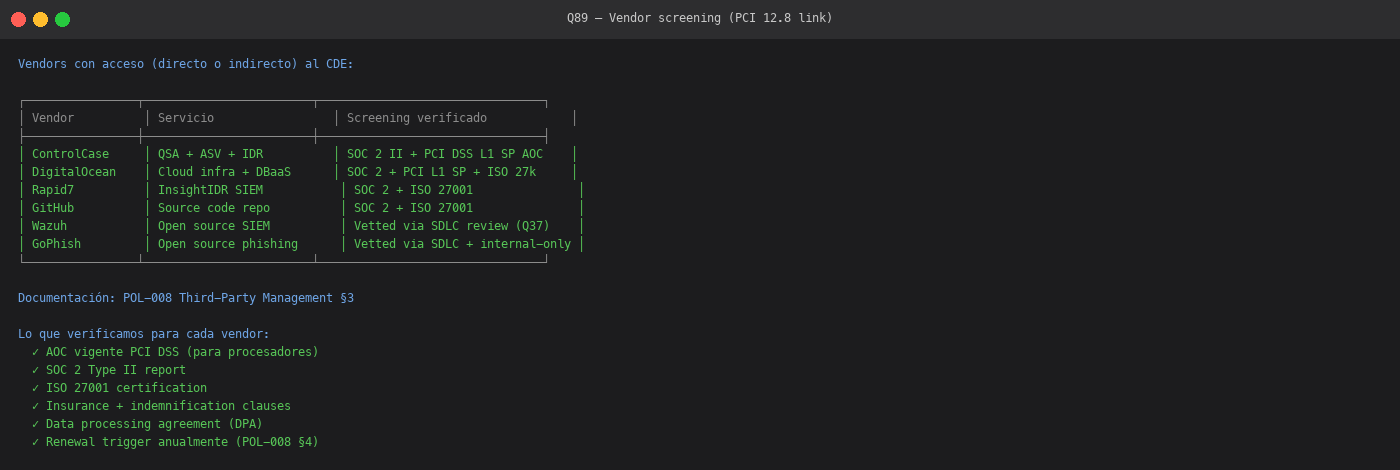Click 'InsightIDR SIEM' service cell

pyautogui.click(x=210, y=190)
